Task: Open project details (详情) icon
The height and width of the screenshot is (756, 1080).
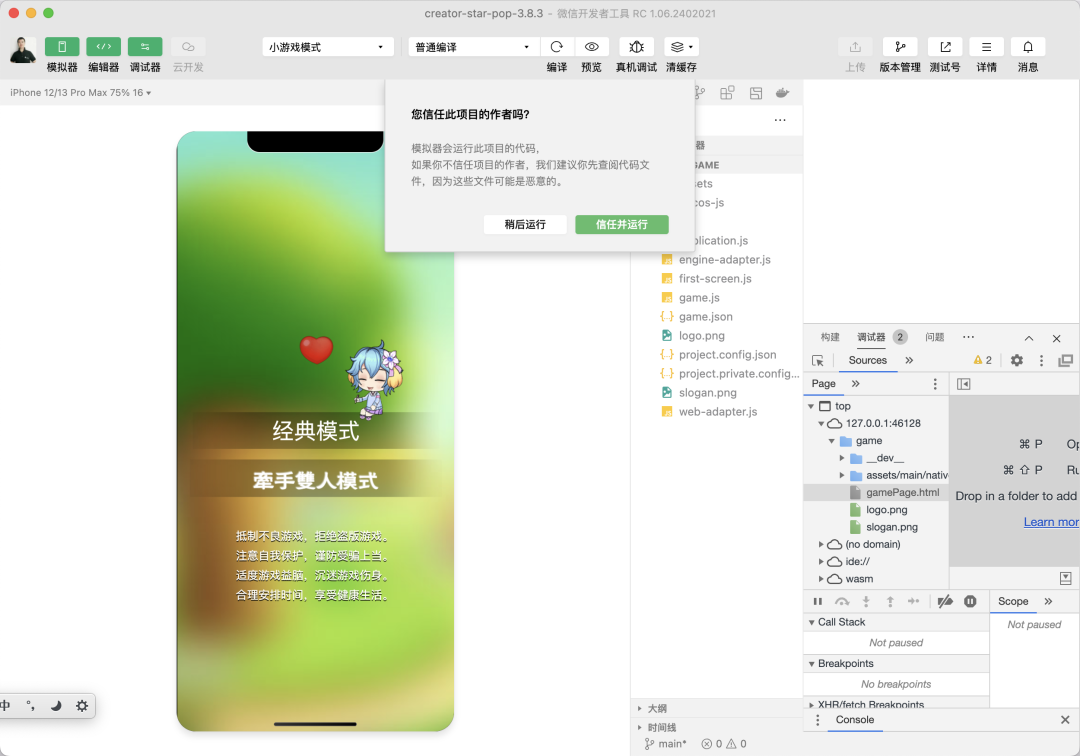Action: [986, 47]
